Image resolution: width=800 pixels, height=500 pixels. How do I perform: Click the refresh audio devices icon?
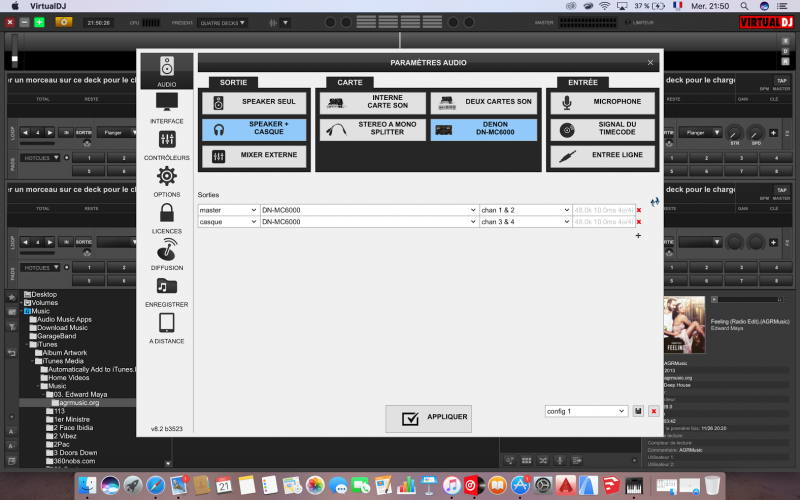655,202
